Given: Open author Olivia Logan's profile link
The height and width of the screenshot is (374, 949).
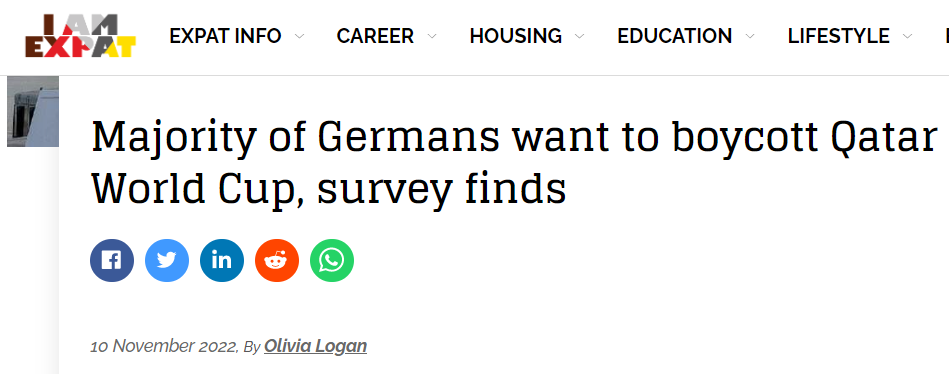Looking at the screenshot, I should pyautogui.click(x=315, y=346).
